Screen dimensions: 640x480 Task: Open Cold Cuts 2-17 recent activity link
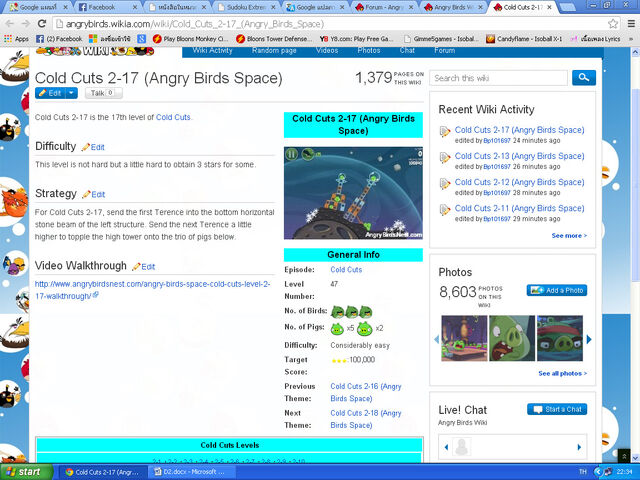519,130
